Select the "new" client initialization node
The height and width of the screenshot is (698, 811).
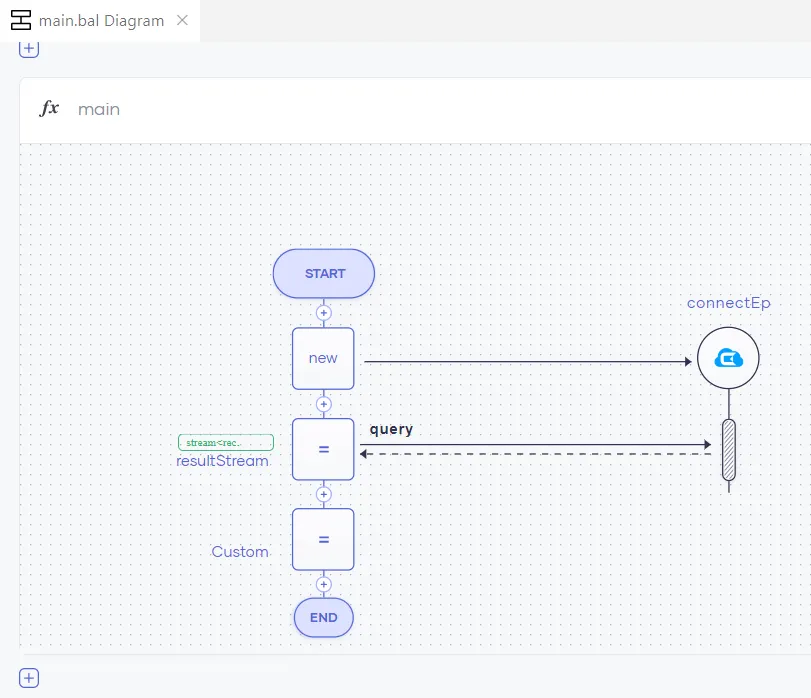point(323,357)
